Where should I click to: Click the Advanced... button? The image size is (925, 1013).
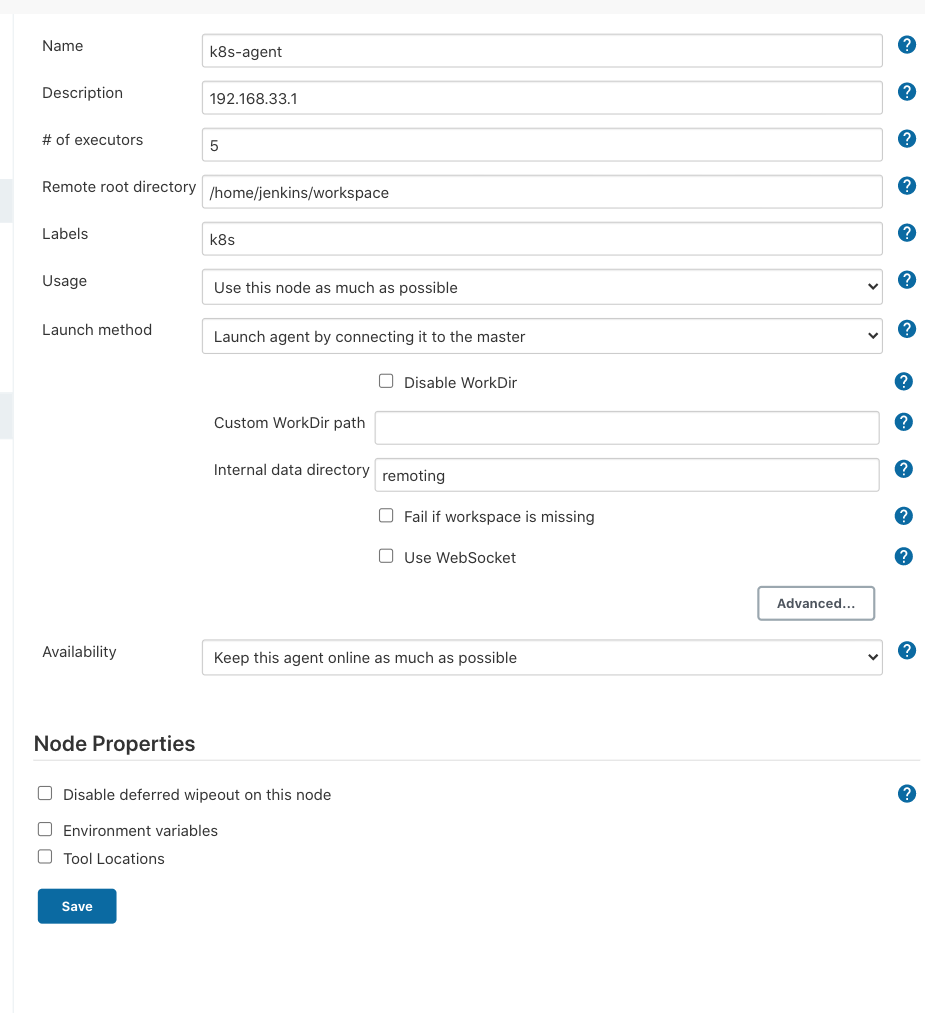(816, 604)
